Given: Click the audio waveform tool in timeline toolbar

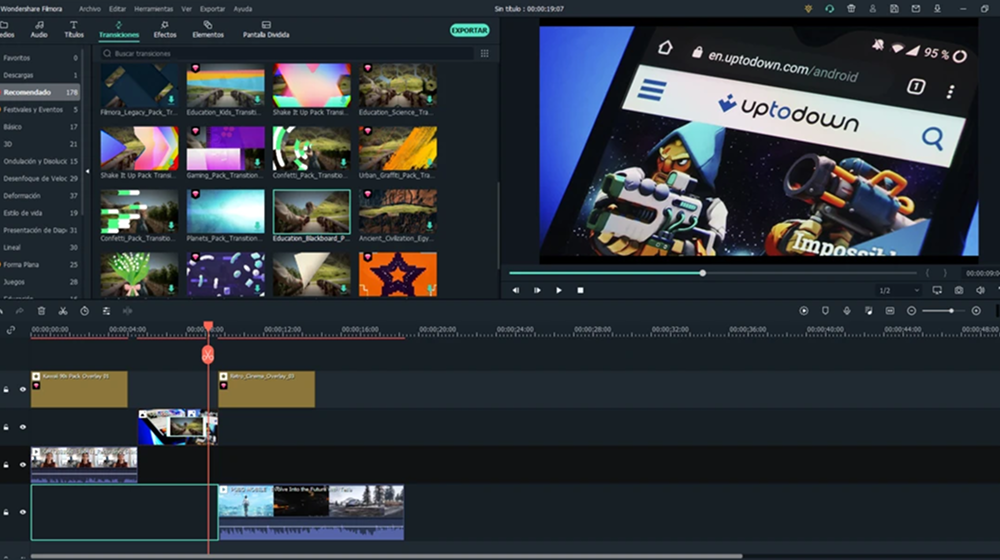Looking at the screenshot, I should coord(128,311).
